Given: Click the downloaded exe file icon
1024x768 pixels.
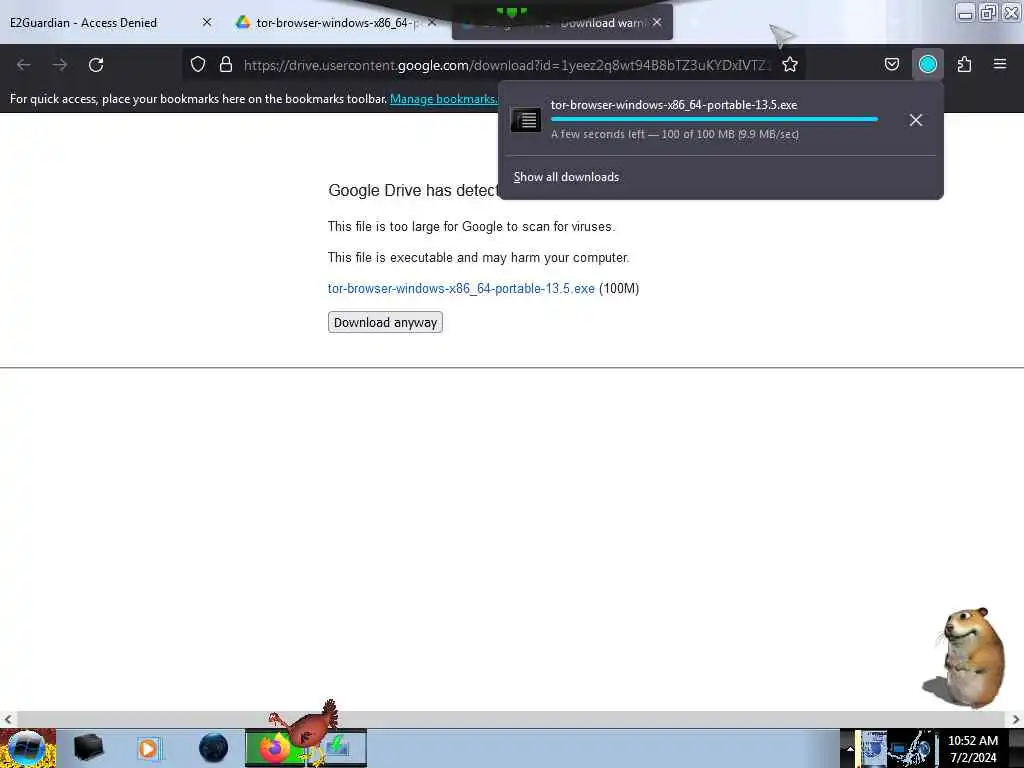Looking at the screenshot, I should [526, 120].
